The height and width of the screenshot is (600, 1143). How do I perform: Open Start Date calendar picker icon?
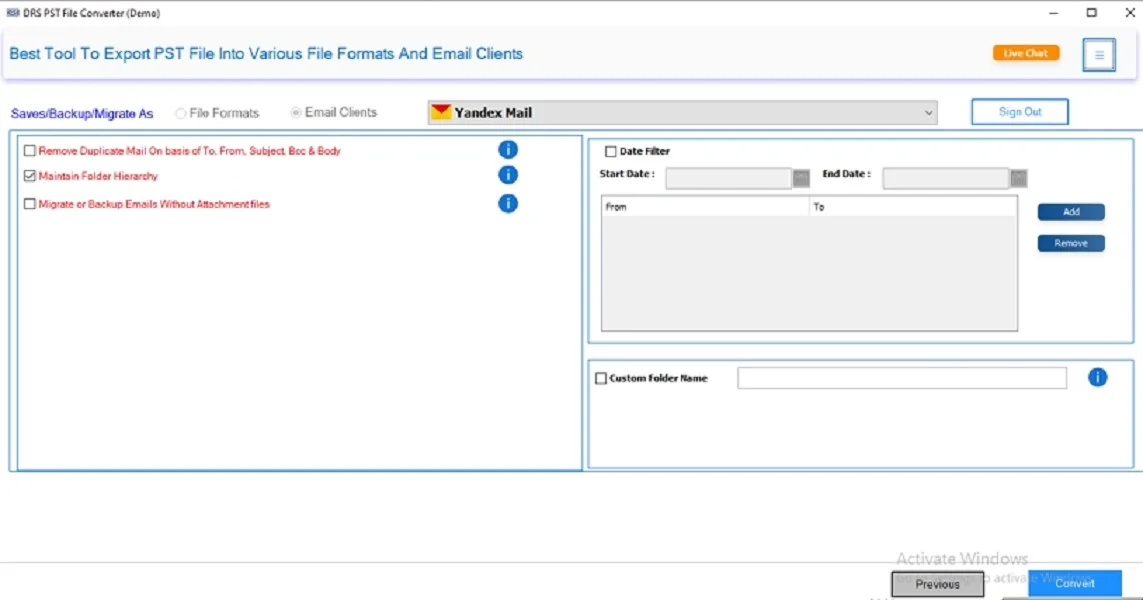point(801,178)
